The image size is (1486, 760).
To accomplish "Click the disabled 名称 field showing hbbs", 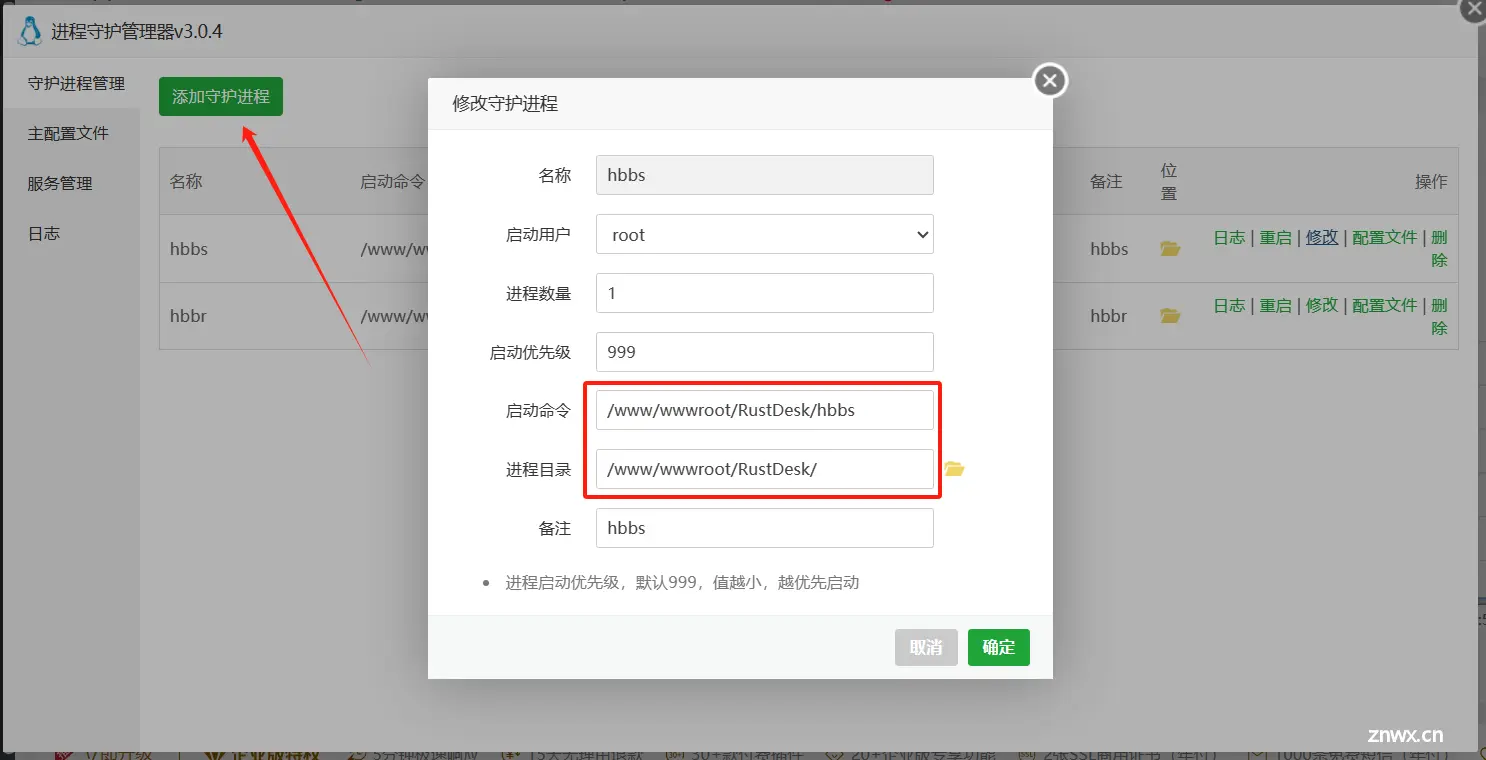I will pos(765,175).
